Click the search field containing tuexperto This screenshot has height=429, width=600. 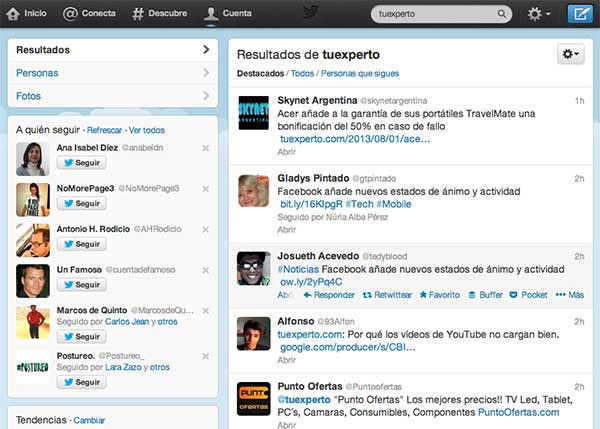coord(441,14)
